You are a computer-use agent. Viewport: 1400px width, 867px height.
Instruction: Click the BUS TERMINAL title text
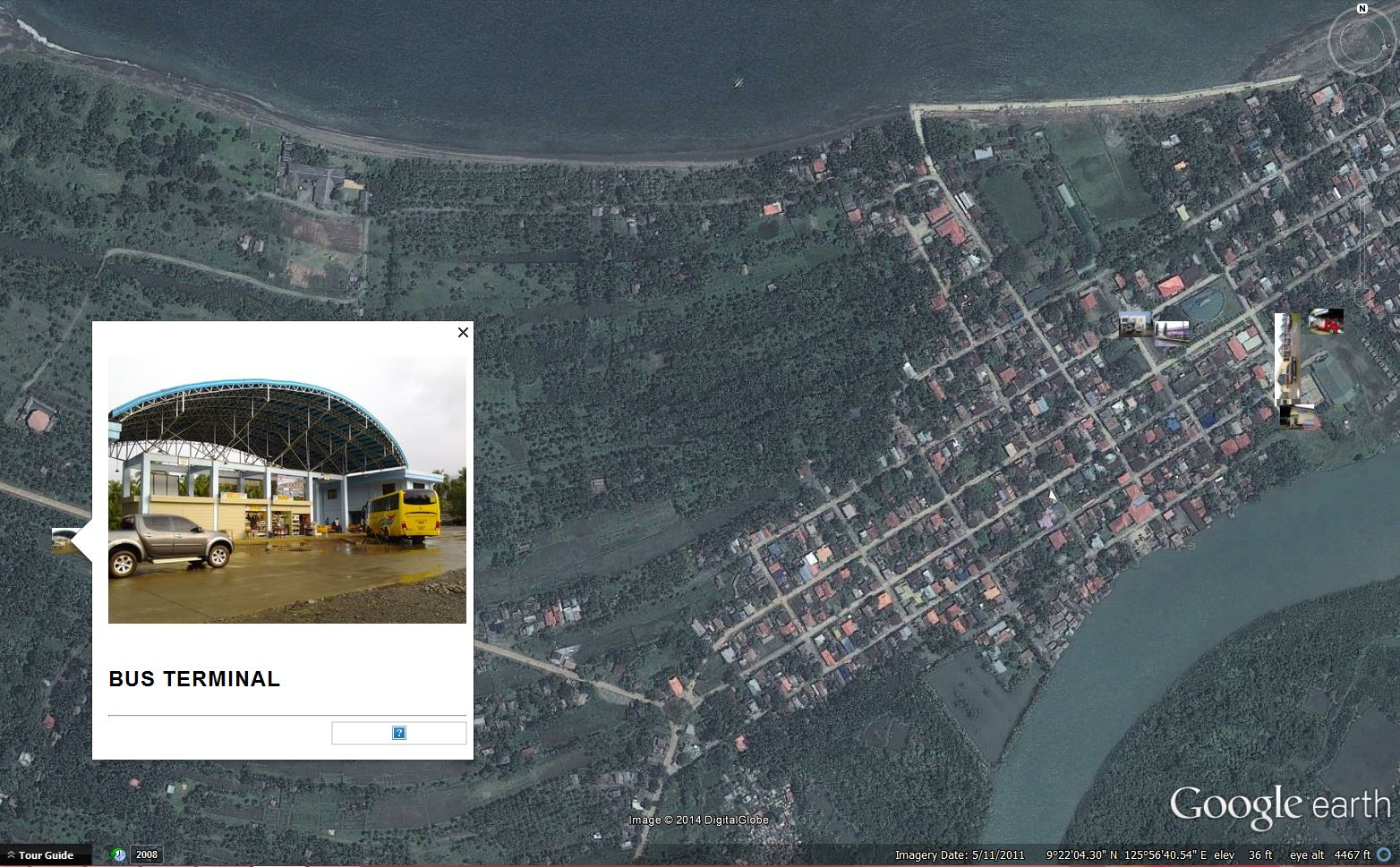point(194,679)
